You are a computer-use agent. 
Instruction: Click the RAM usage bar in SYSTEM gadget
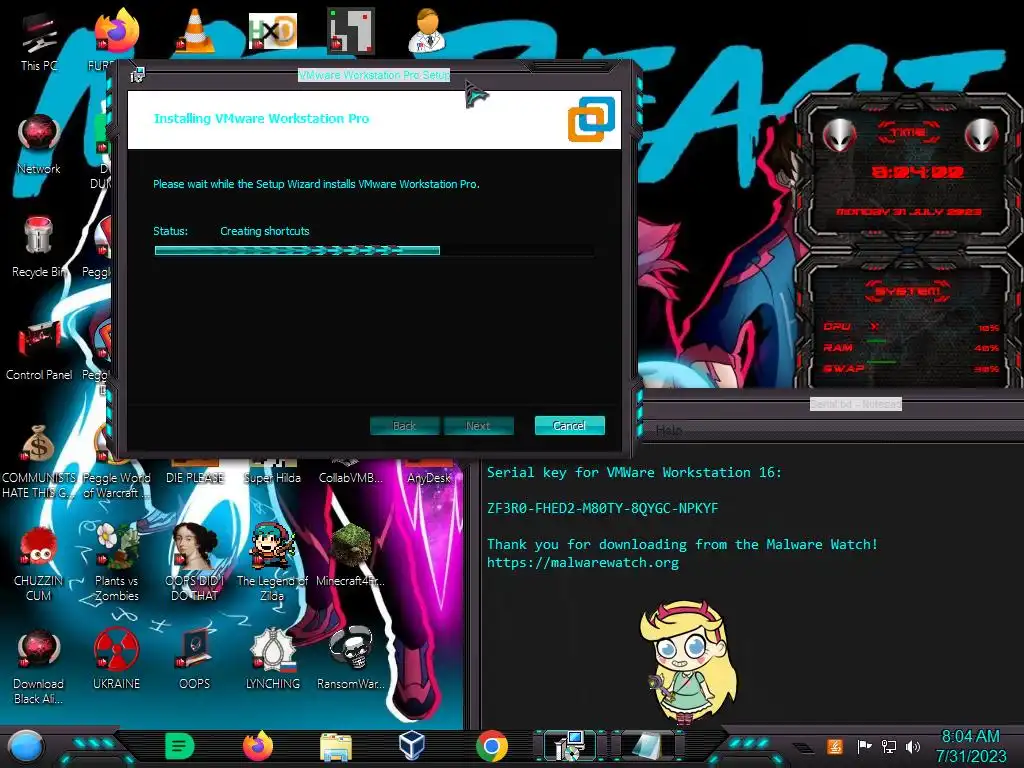[x=878, y=342]
